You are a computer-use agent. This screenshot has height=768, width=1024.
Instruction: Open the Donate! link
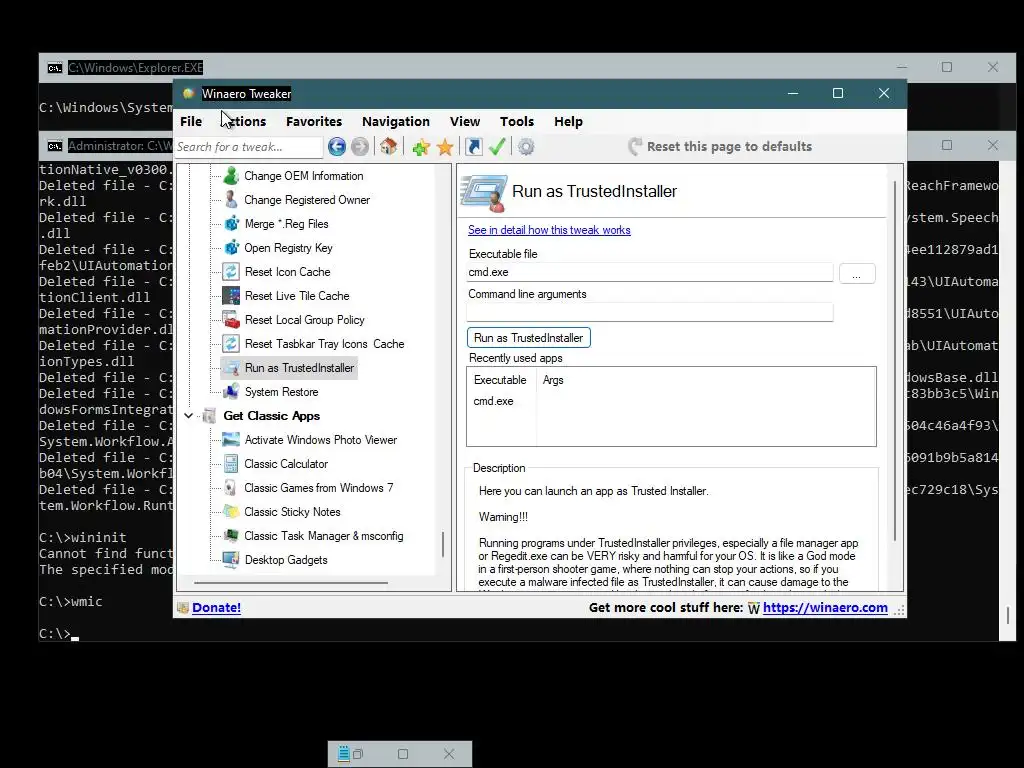coord(216,607)
